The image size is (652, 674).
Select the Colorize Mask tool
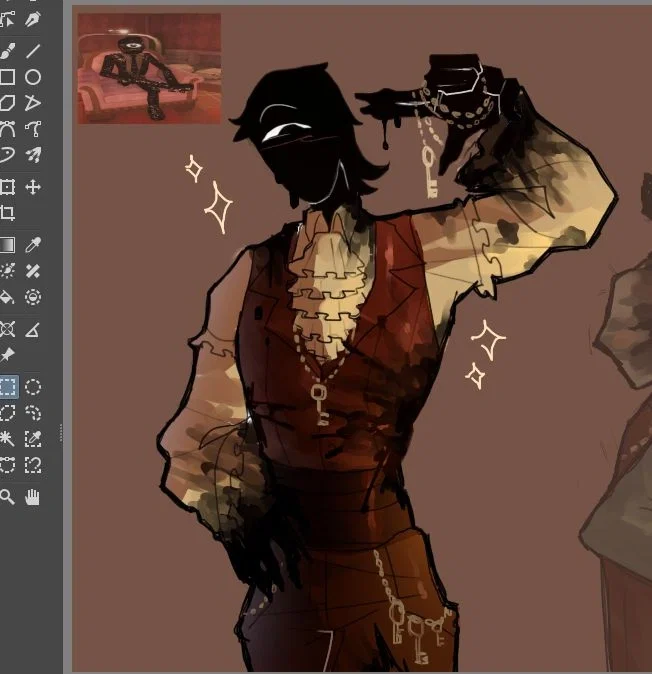click(x=8, y=271)
